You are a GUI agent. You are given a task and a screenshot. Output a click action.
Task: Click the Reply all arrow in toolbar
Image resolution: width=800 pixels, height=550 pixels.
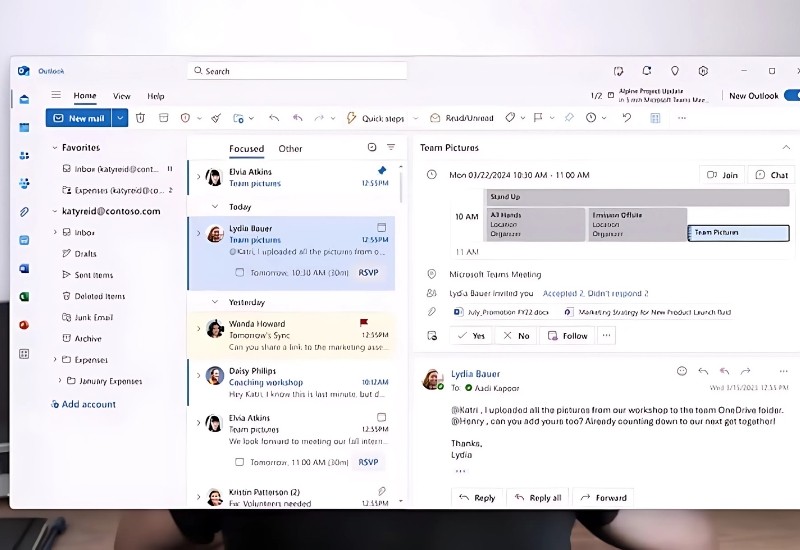tap(297, 118)
